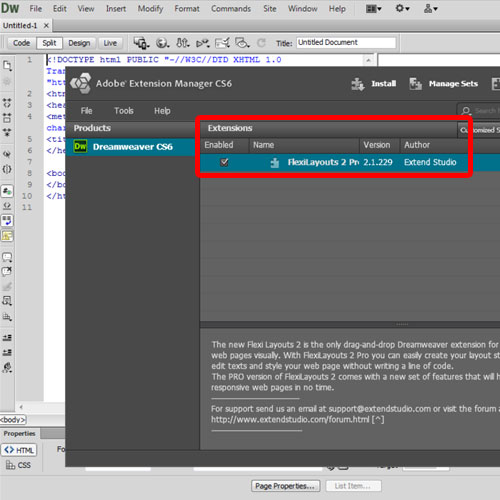The height and width of the screenshot is (500, 500).
Task: Open the Edit menu
Action: click(x=60, y=9)
